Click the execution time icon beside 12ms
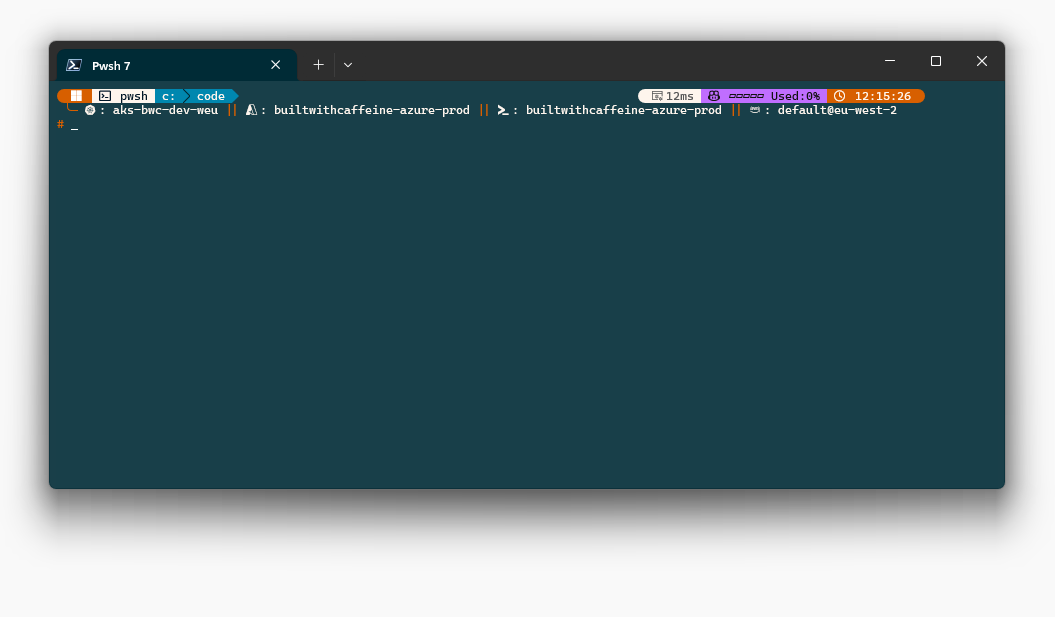 coord(657,96)
